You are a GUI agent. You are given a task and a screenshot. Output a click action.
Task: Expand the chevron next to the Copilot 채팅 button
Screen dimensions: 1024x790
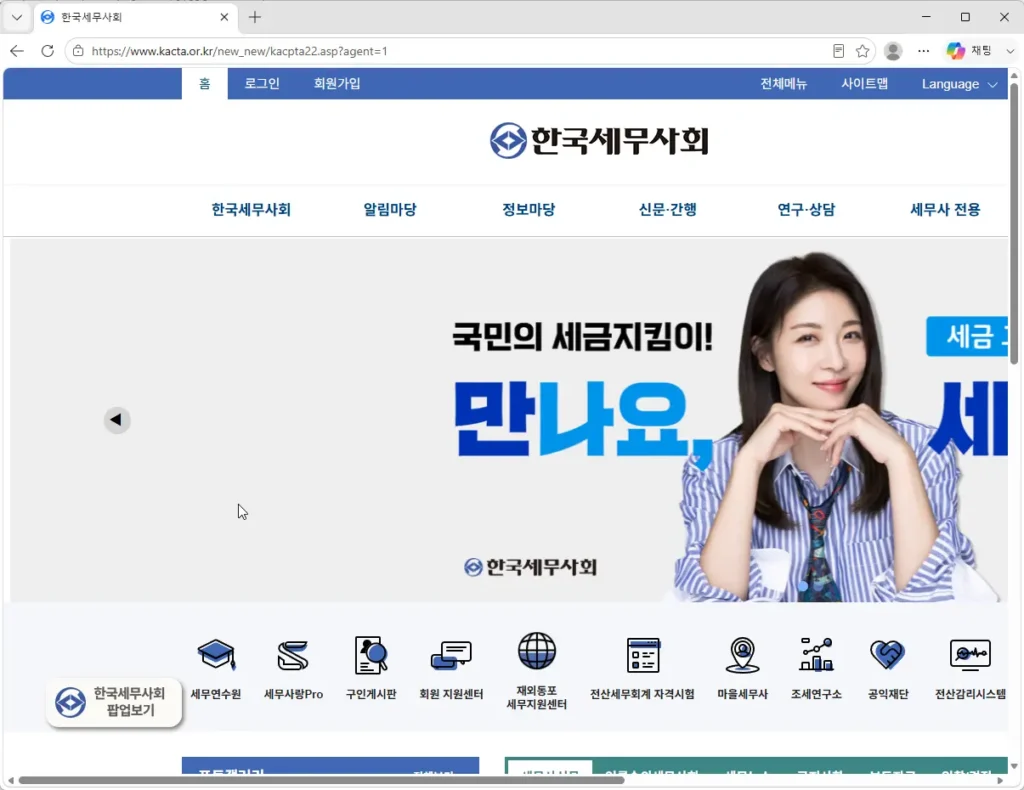coord(1010,51)
